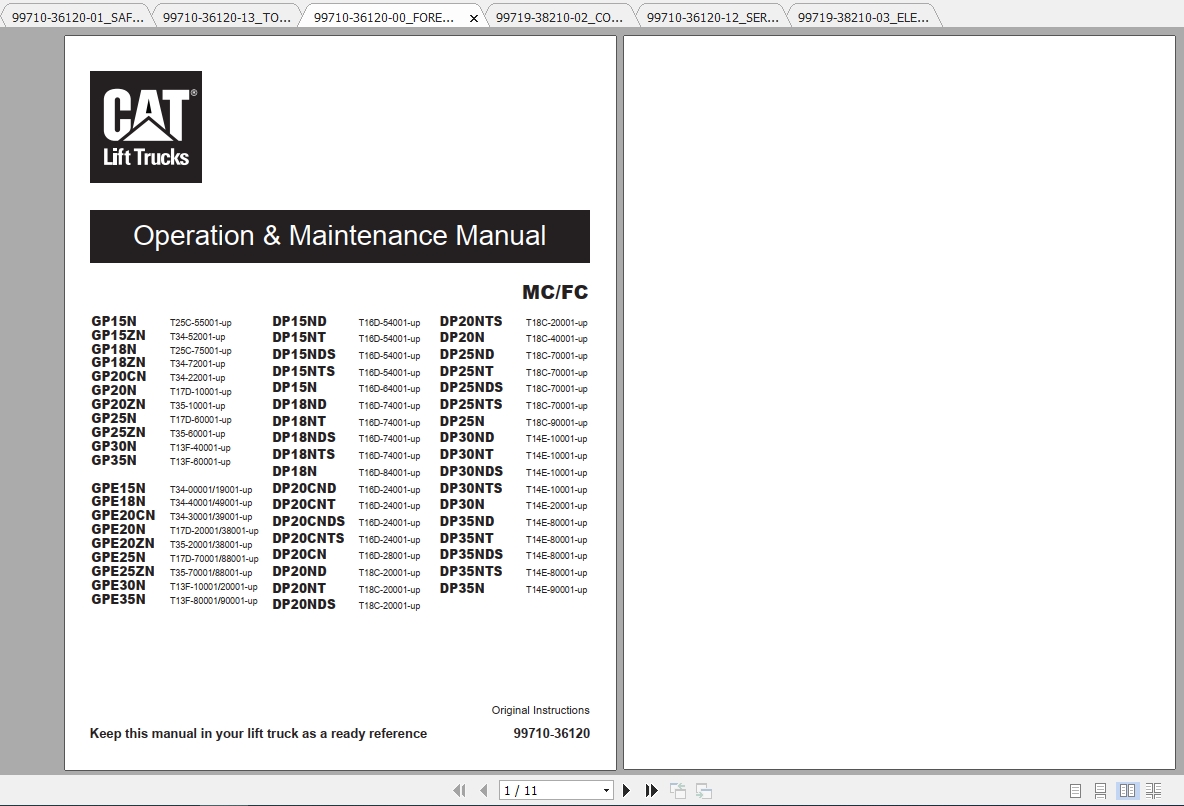Click the DP18N model name

tap(294, 471)
